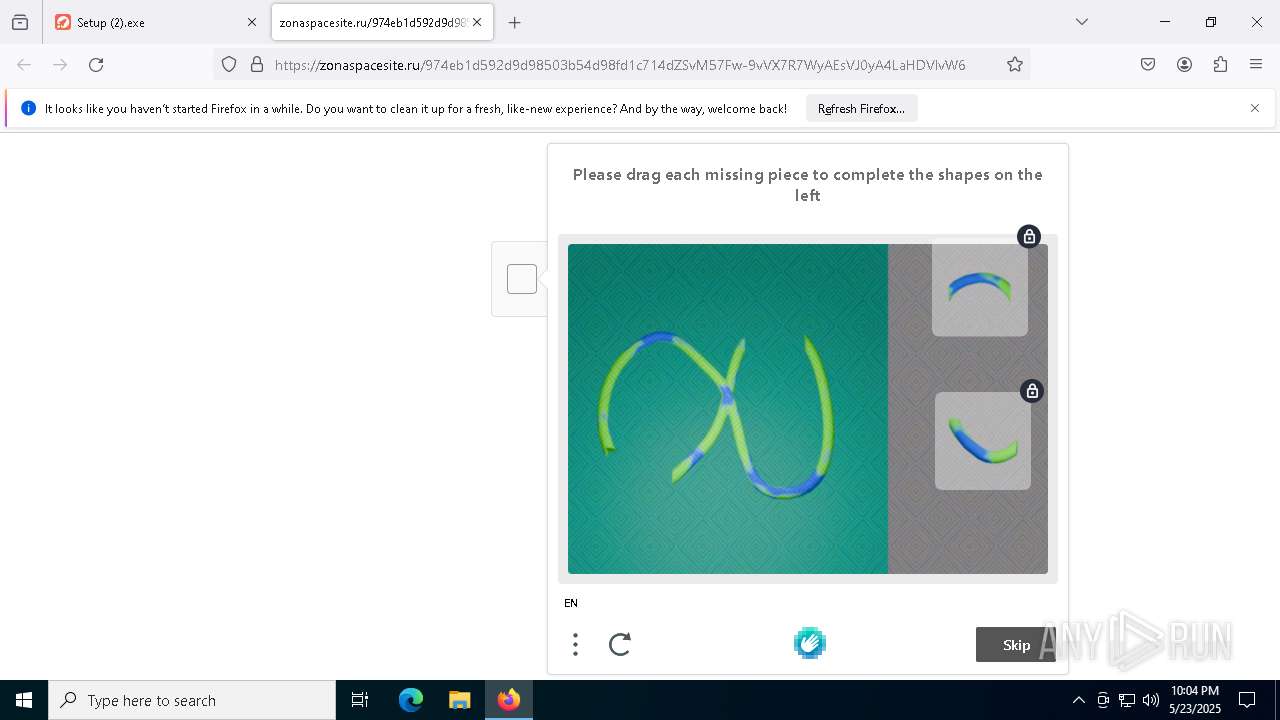Select the zonaspacesite.ru tab
The height and width of the screenshot is (720, 1280).
[x=382, y=22]
